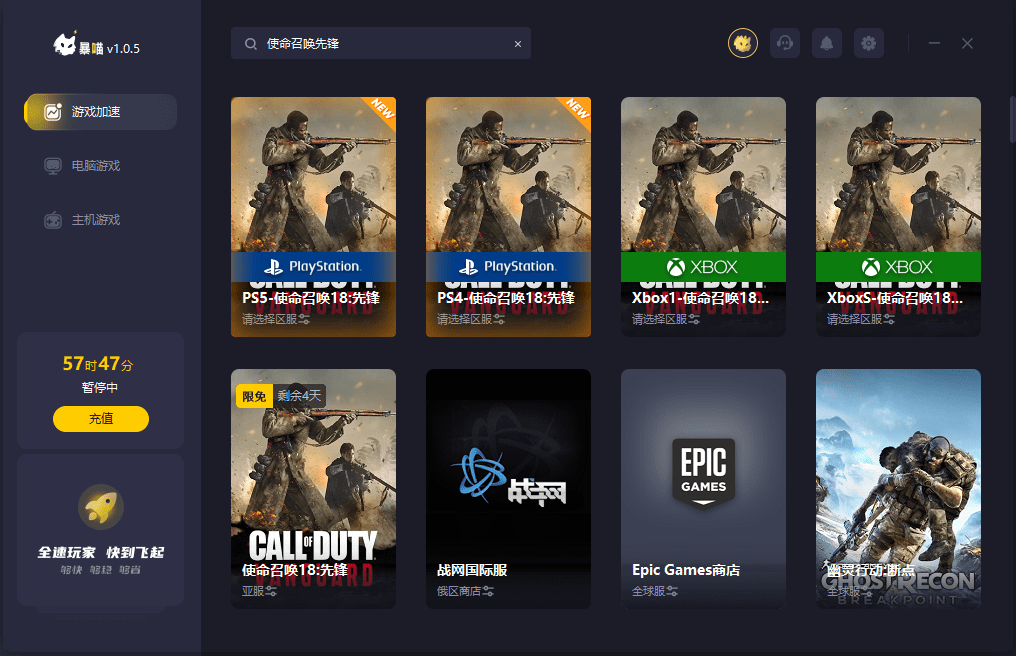Open 亚服 region selector for 使命召唤18:先锋

coord(260,591)
